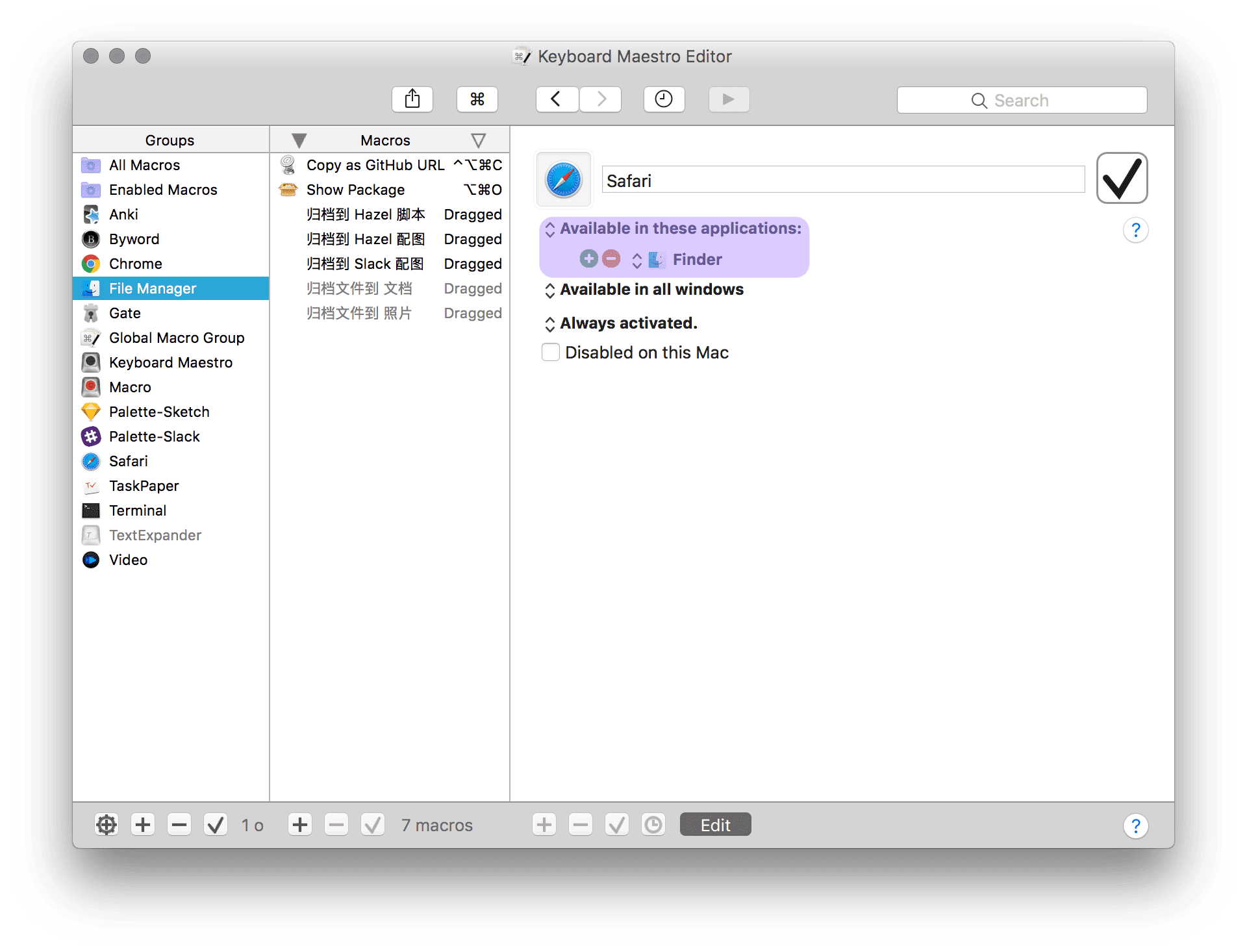The image size is (1247, 952).
Task: Click the green plus add application icon
Action: tap(588, 259)
